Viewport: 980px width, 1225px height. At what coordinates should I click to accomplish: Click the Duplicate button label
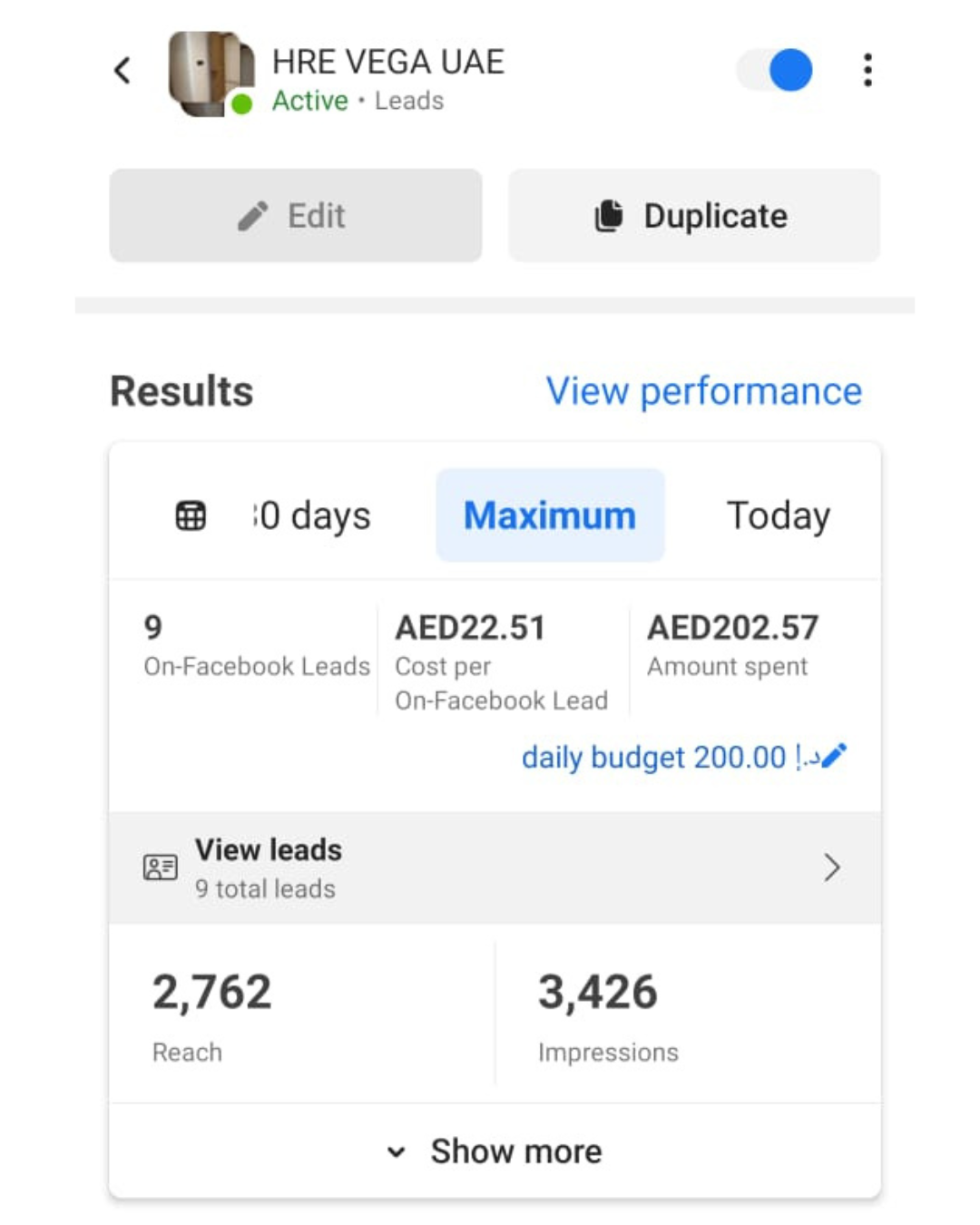tap(715, 216)
